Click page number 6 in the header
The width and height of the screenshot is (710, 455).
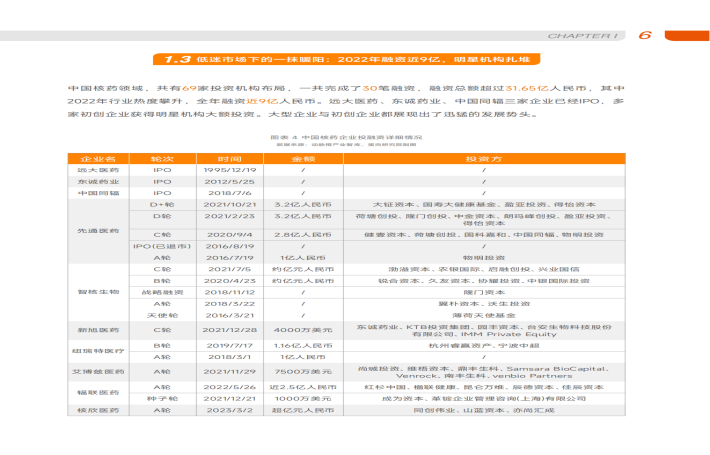coord(645,35)
